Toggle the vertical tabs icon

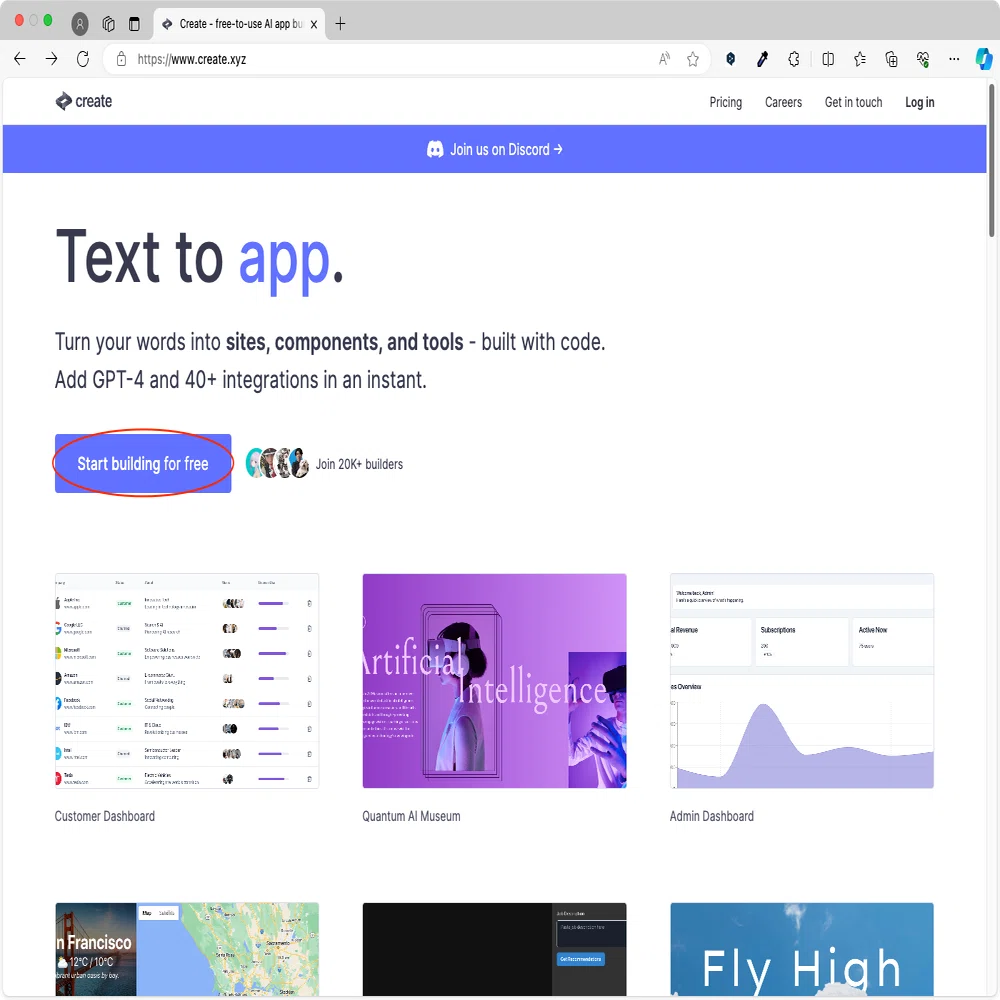pos(134,24)
